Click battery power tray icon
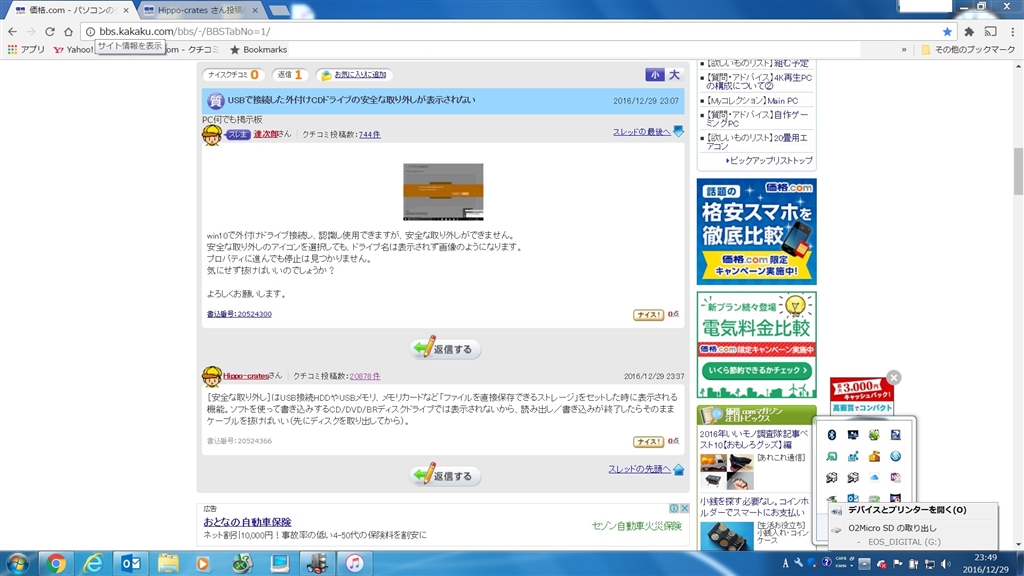This screenshot has height=576, width=1024. (914, 564)
